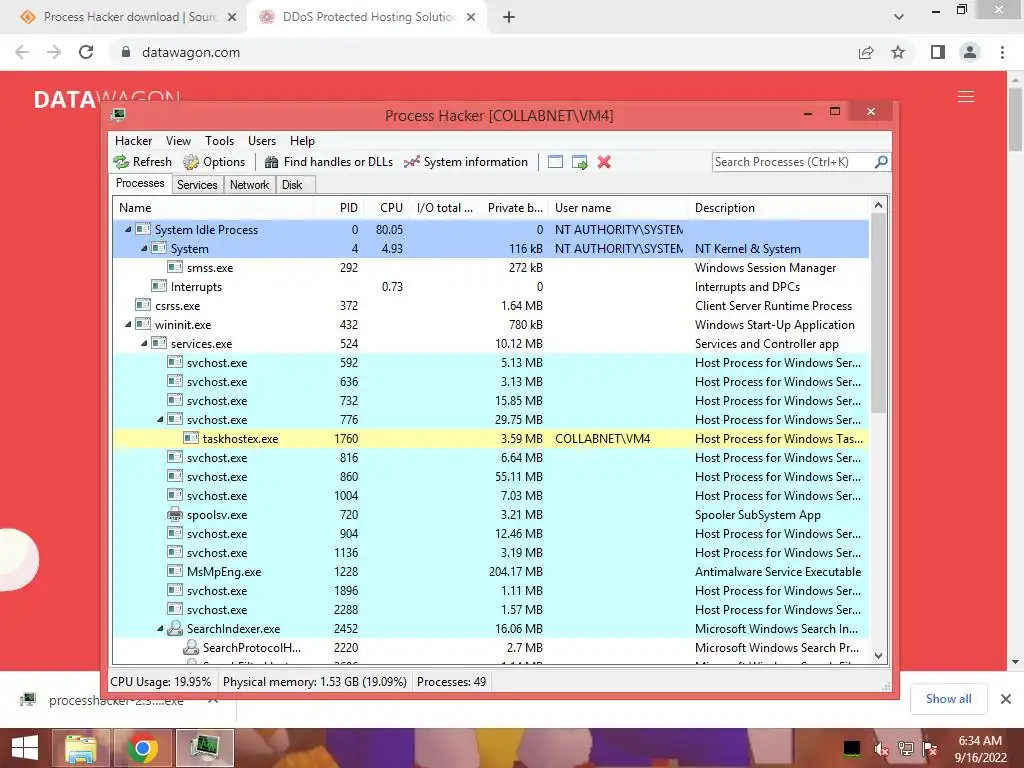
Task: Click the Search Processes input field
Action: click(793, 162)
